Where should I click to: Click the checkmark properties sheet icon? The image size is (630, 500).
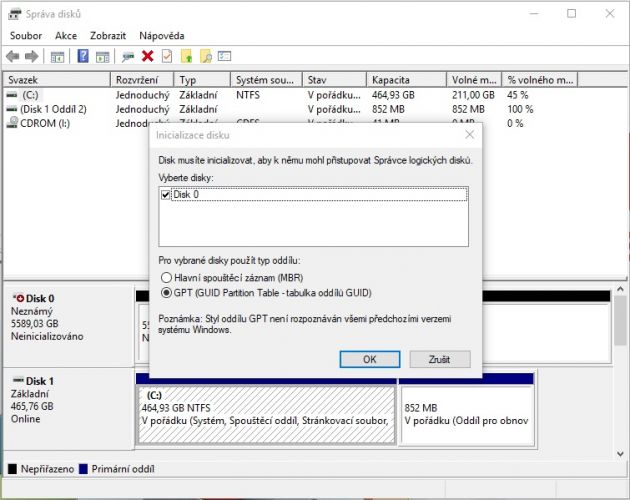pyautogui.click(x=167, y=56)
